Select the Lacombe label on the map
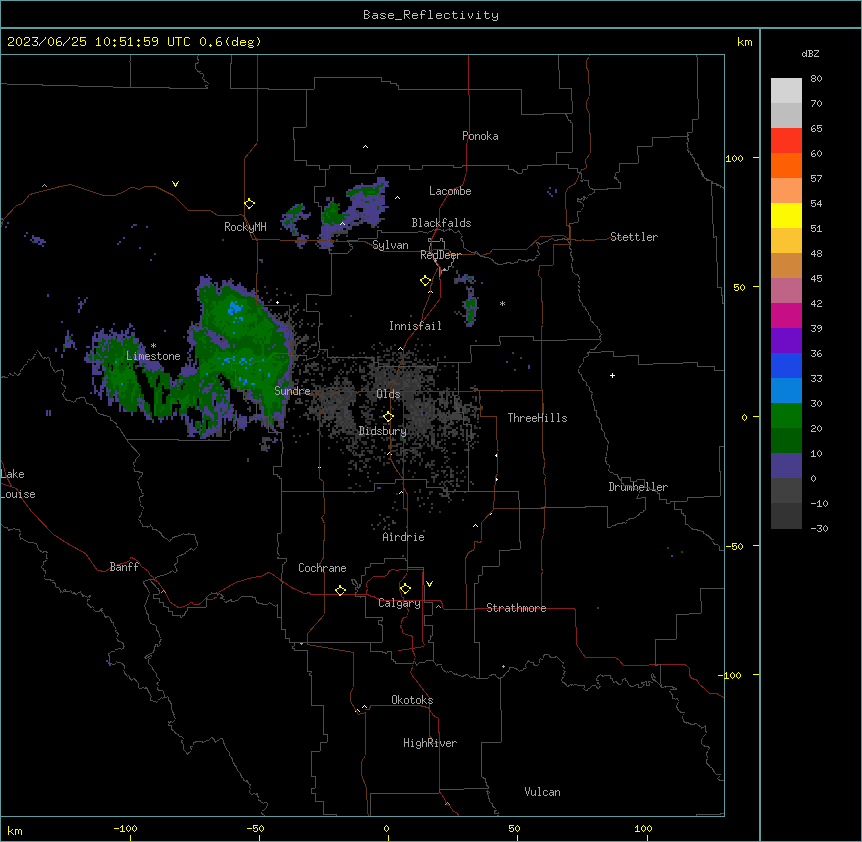 coord(450,191)
